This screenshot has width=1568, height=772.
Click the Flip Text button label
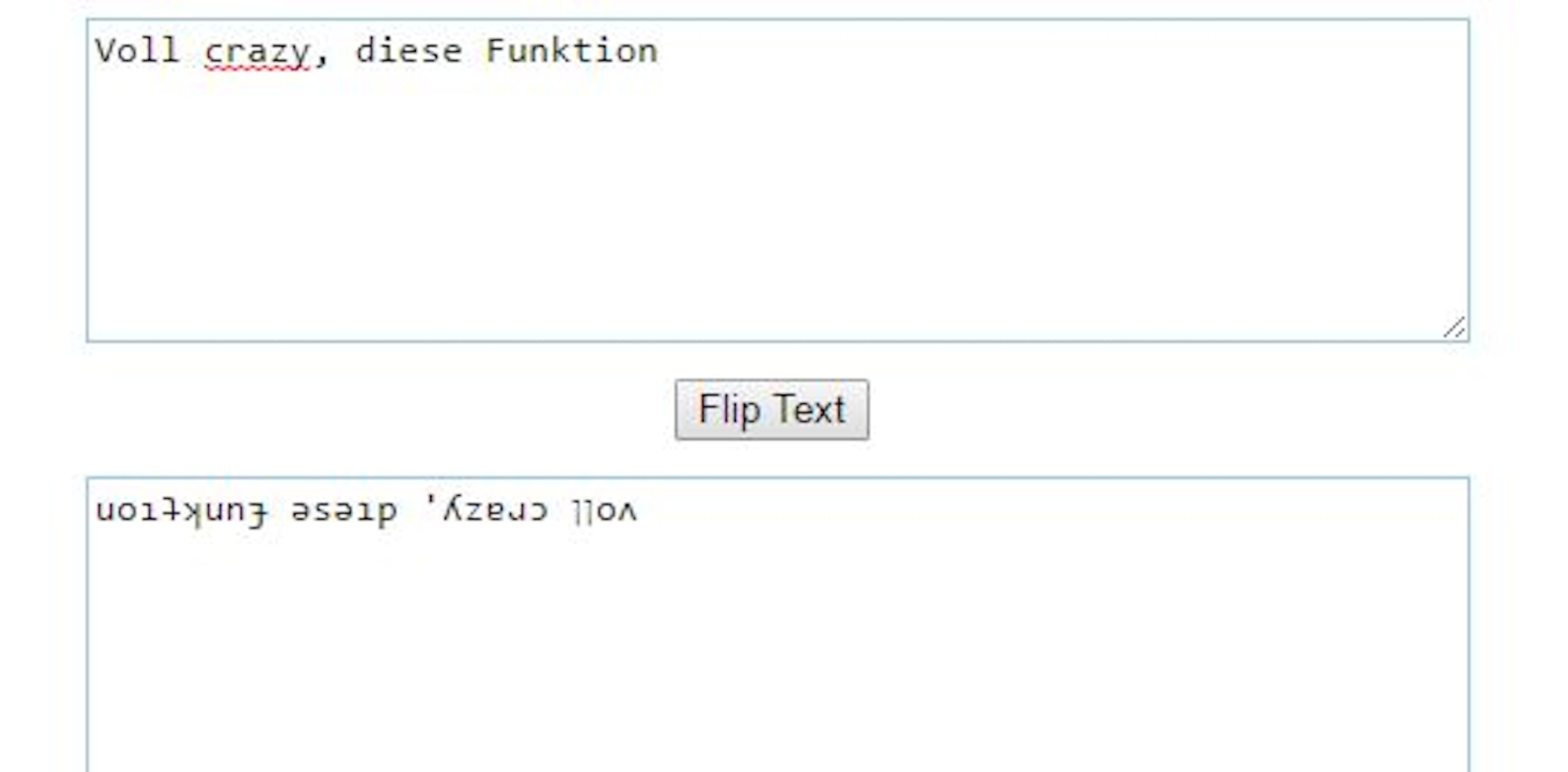[x=773, y=410]
